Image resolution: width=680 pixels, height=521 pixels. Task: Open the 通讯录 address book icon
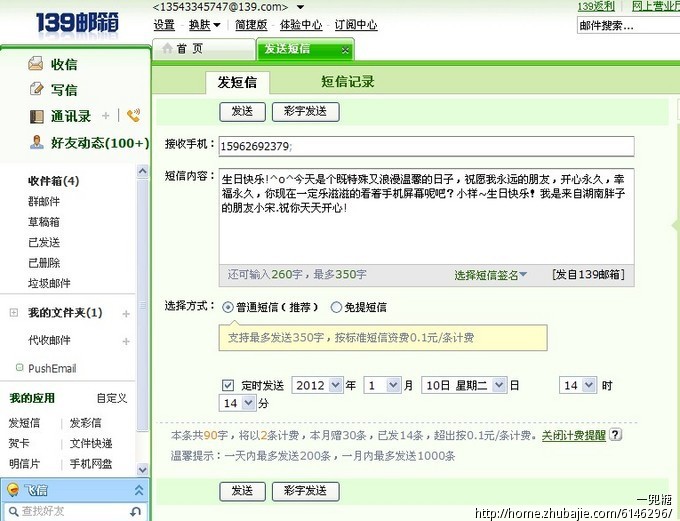[36, 116]
